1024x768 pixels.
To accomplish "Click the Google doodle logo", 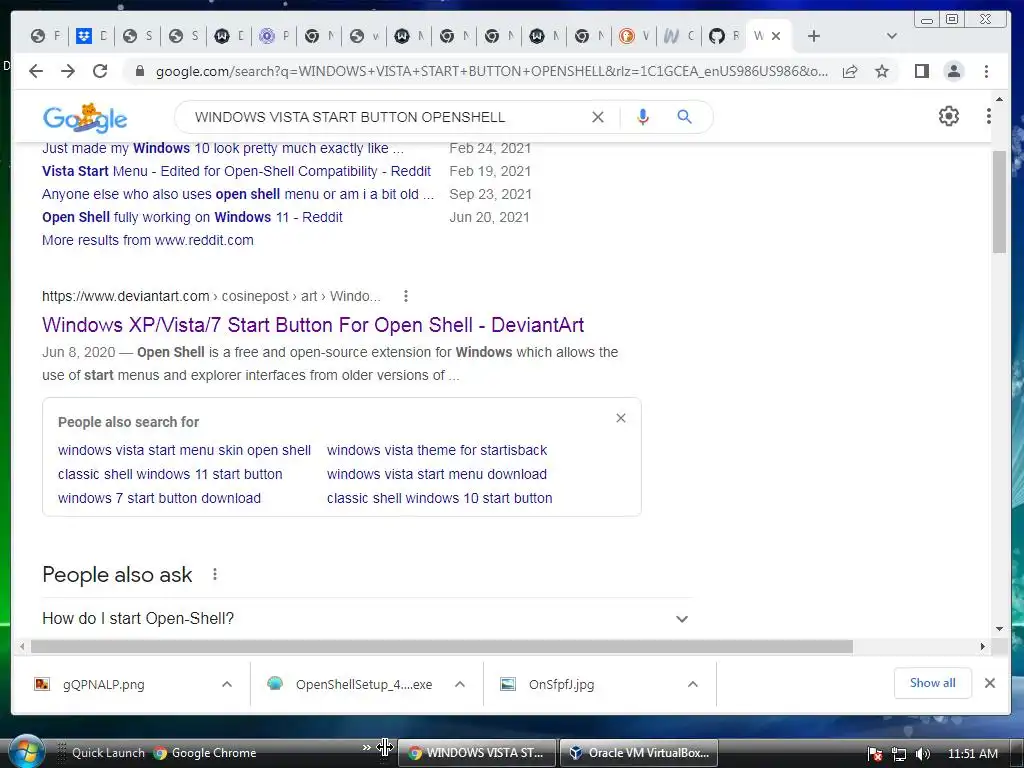I will [x=85, y=118].
